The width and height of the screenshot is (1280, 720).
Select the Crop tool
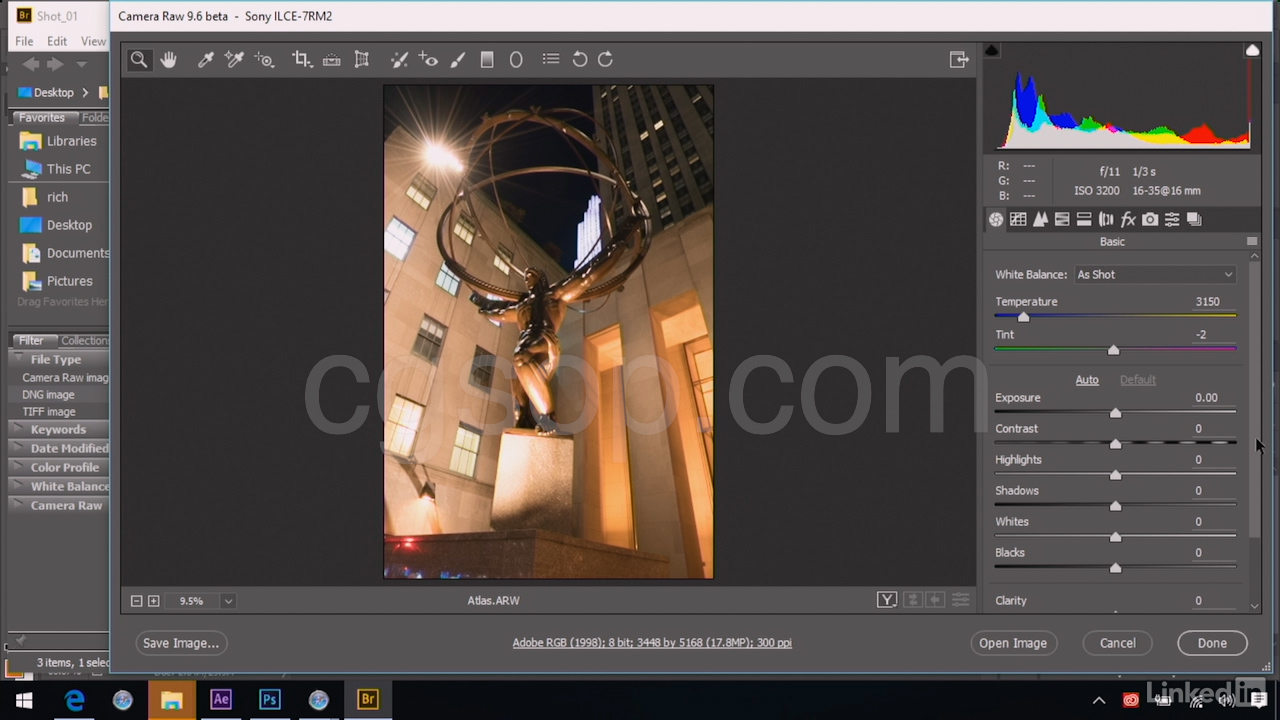(302, 60)
